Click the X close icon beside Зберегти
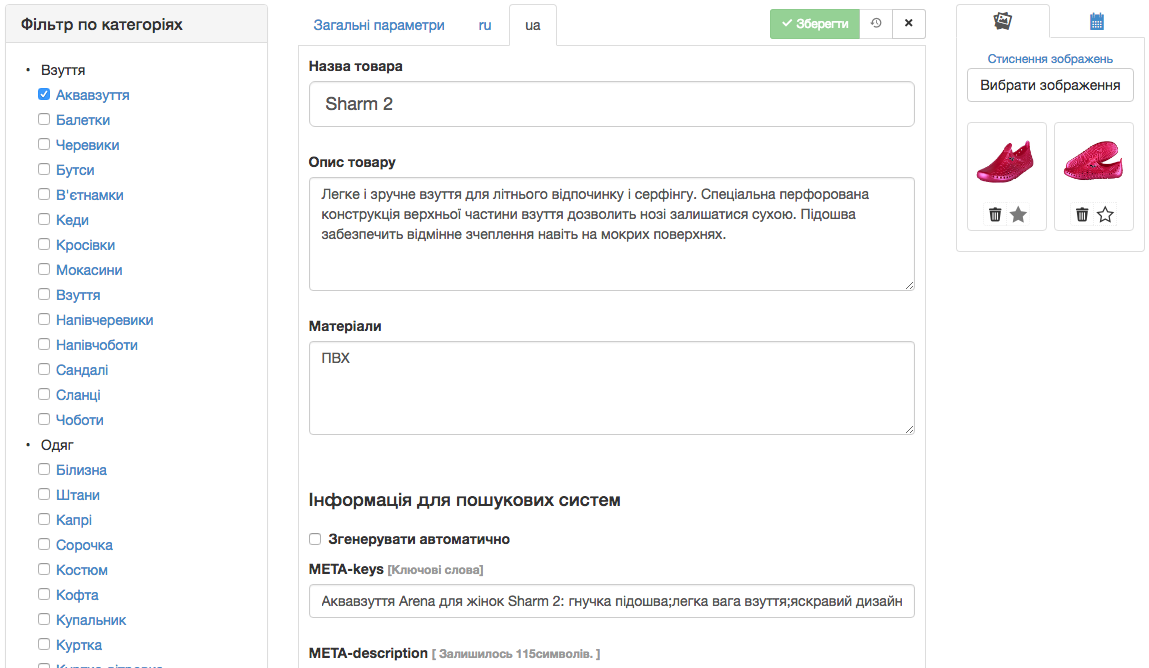 tap(908, 24)
